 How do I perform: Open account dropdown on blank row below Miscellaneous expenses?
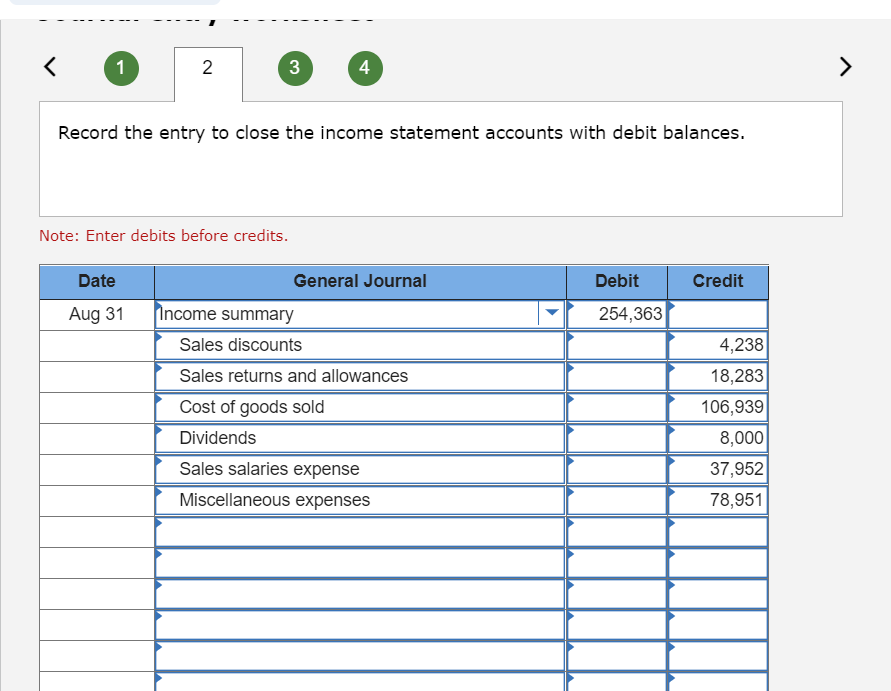click(158, 525)
